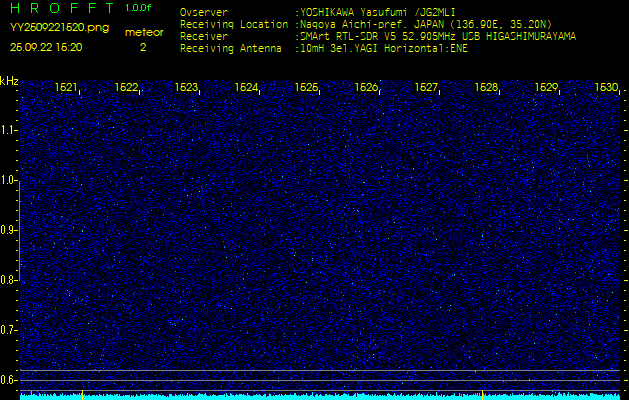Click the kHz axis unit label

click(9, 81)
